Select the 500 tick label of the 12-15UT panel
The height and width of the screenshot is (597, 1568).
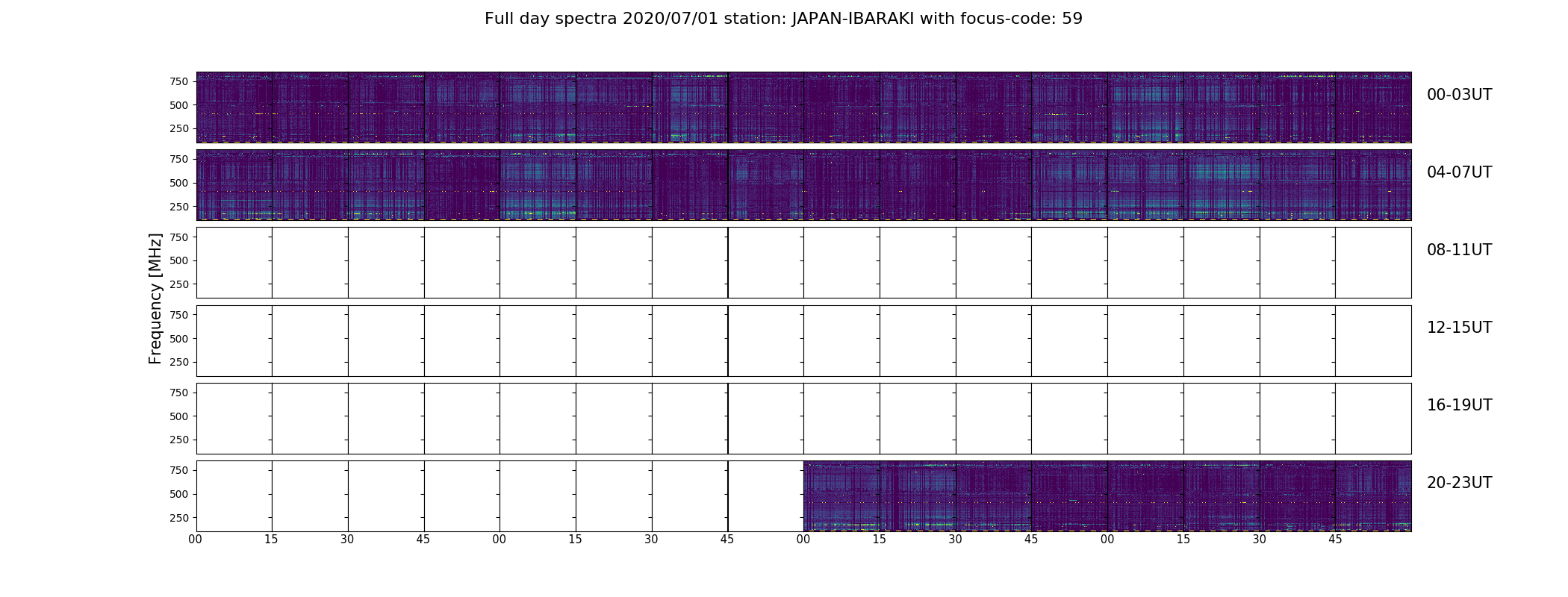(179, 339)
